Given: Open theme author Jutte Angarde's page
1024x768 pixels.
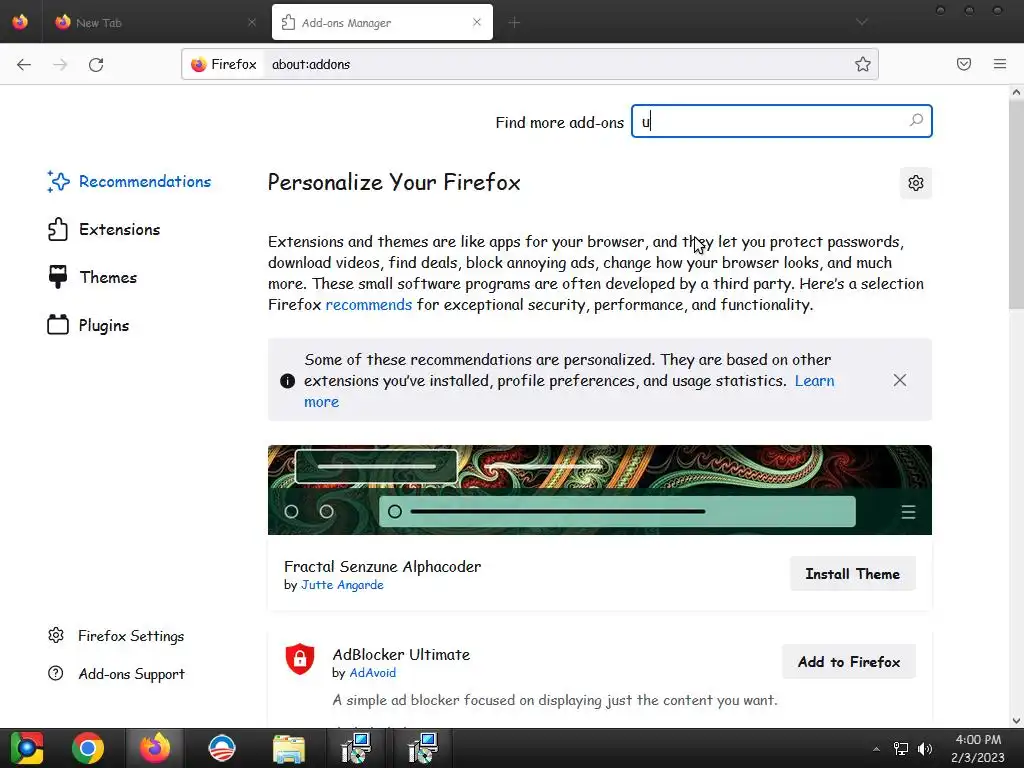Looking at the screenshot, I should coord(342,585).
